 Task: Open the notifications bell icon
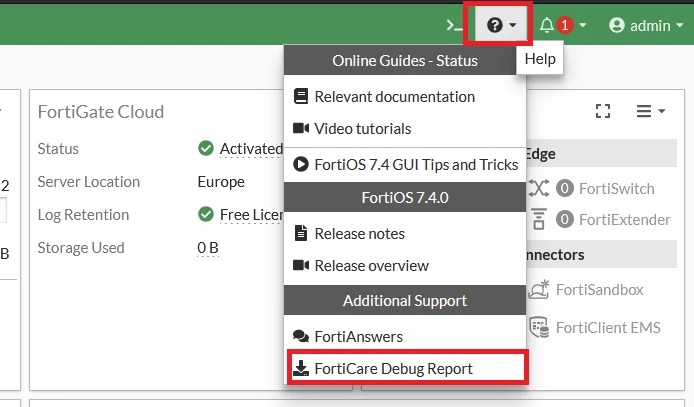coord(547,25)
